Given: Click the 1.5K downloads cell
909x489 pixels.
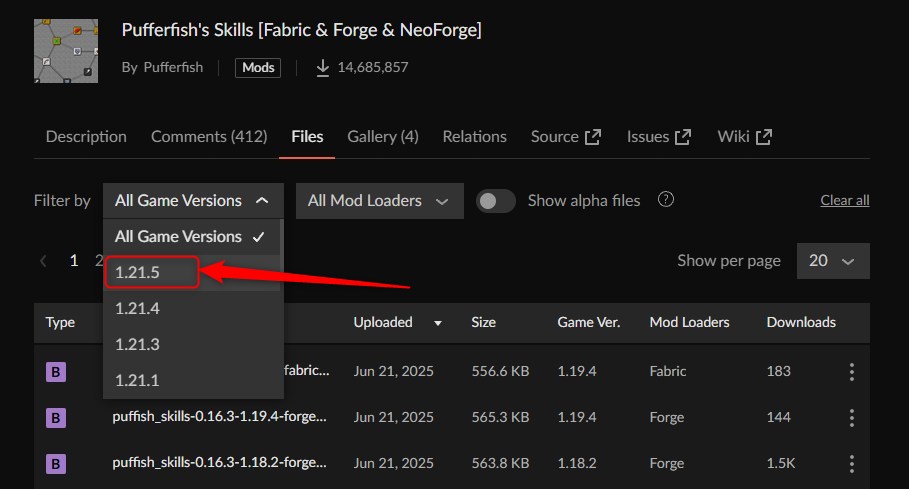Looking at the screenshot, I should [x=781, y=463].
